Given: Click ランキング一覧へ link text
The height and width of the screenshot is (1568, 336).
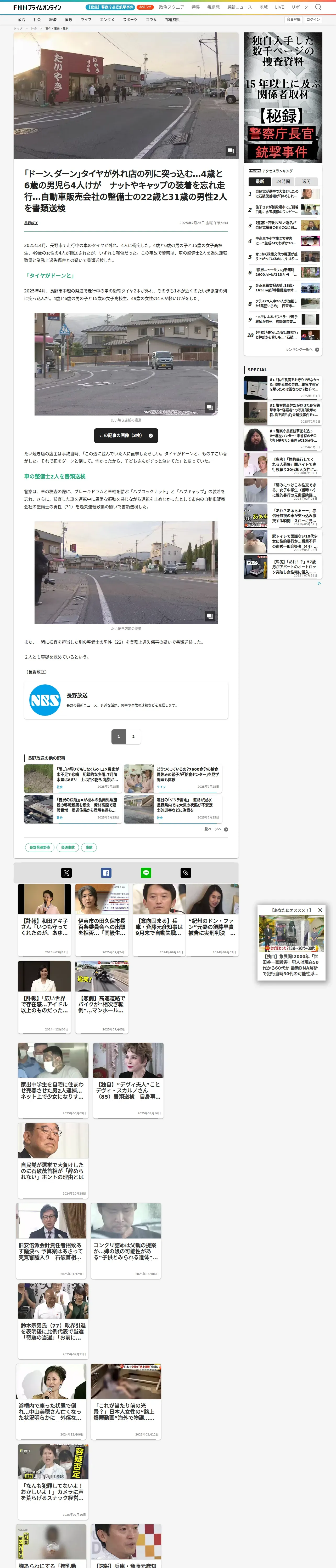Looking at the screenshot, I should coord(299,349).
